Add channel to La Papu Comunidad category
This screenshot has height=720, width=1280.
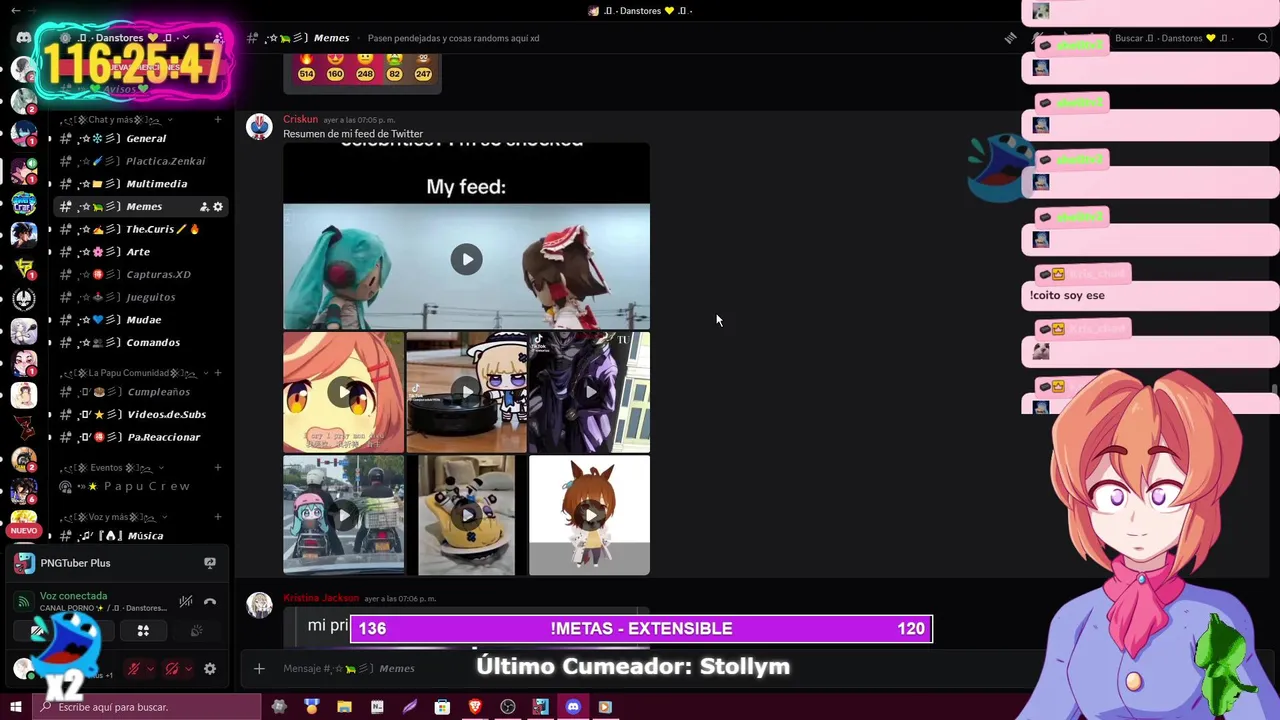click(x=218, y=373)
